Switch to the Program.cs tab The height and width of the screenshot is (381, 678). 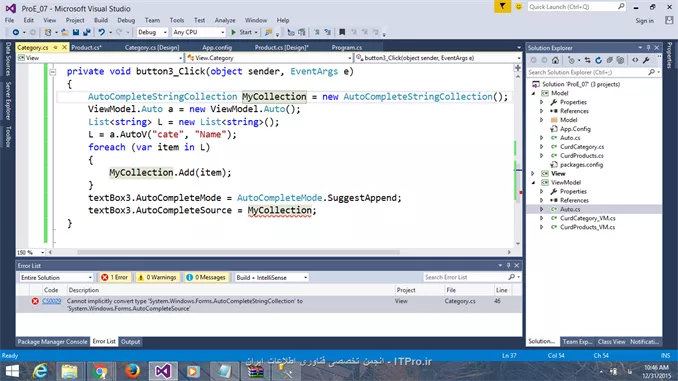tap(347, 48)
